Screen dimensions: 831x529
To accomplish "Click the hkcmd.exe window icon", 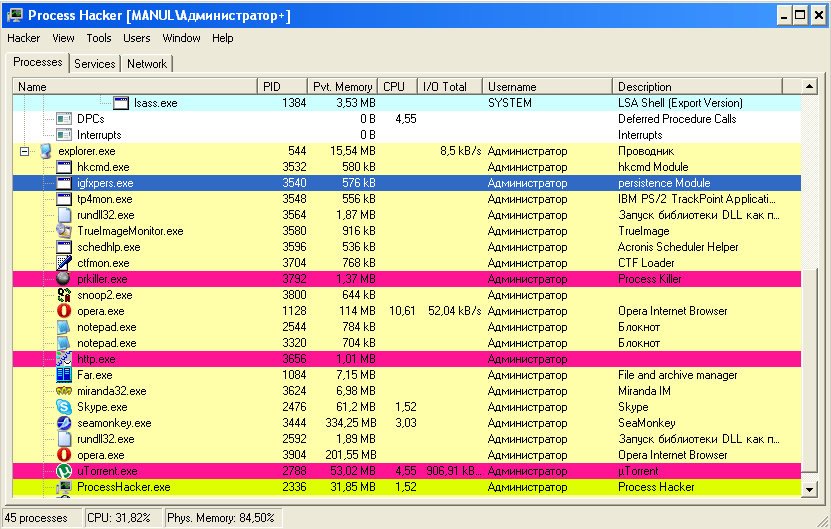I will pyautogui.click(x=64, y=167).
